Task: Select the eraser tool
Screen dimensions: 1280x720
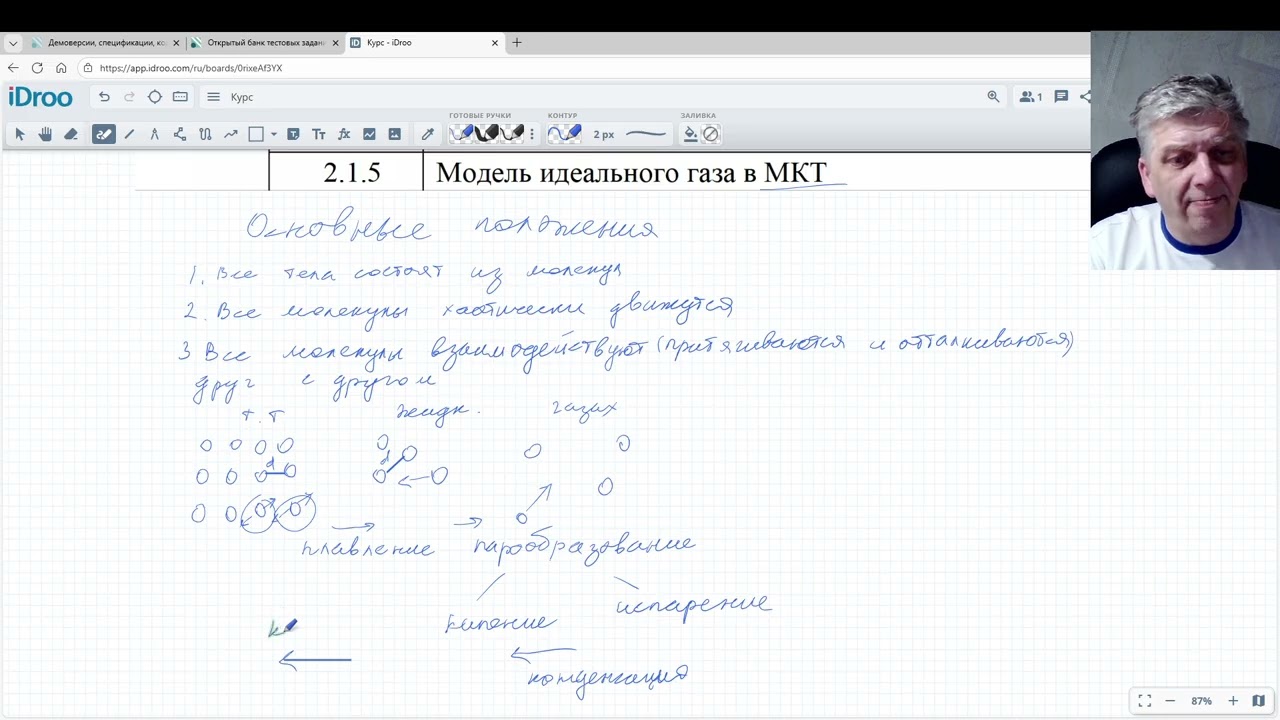Action: pos(71,134)
